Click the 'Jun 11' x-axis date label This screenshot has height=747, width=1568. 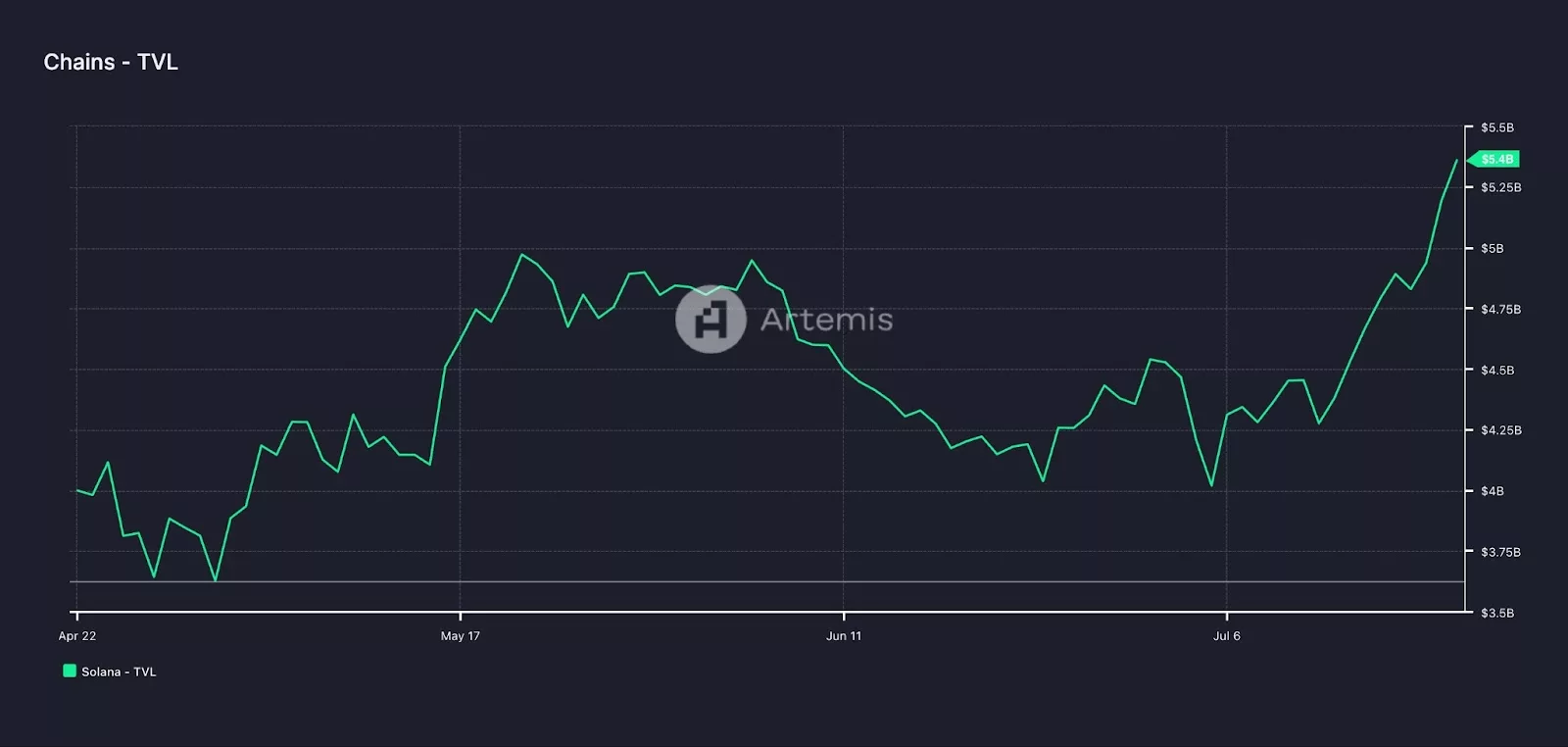[x=844, y=636]
